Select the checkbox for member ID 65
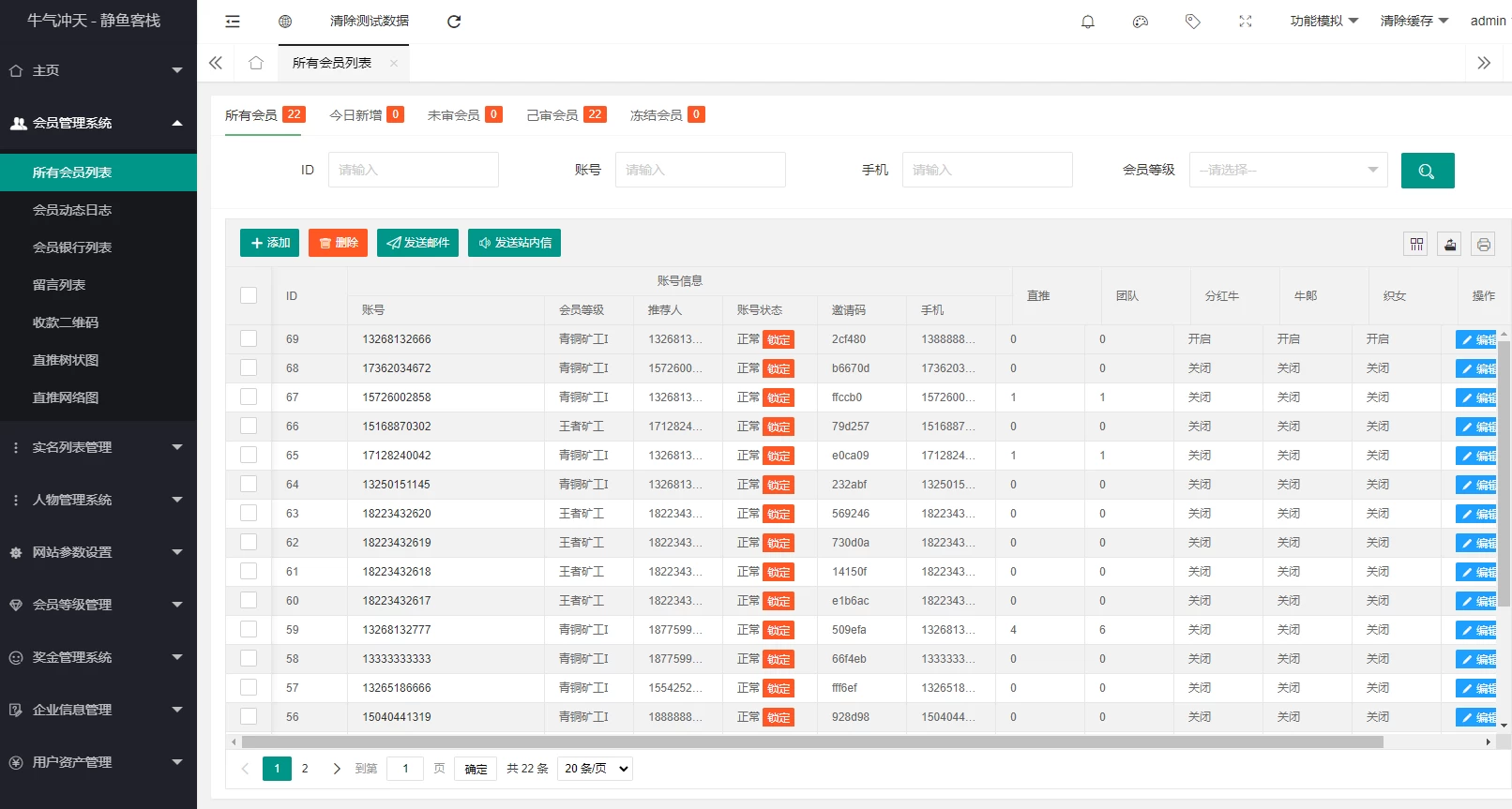The image size is (1512, 809). click(249, 455)
